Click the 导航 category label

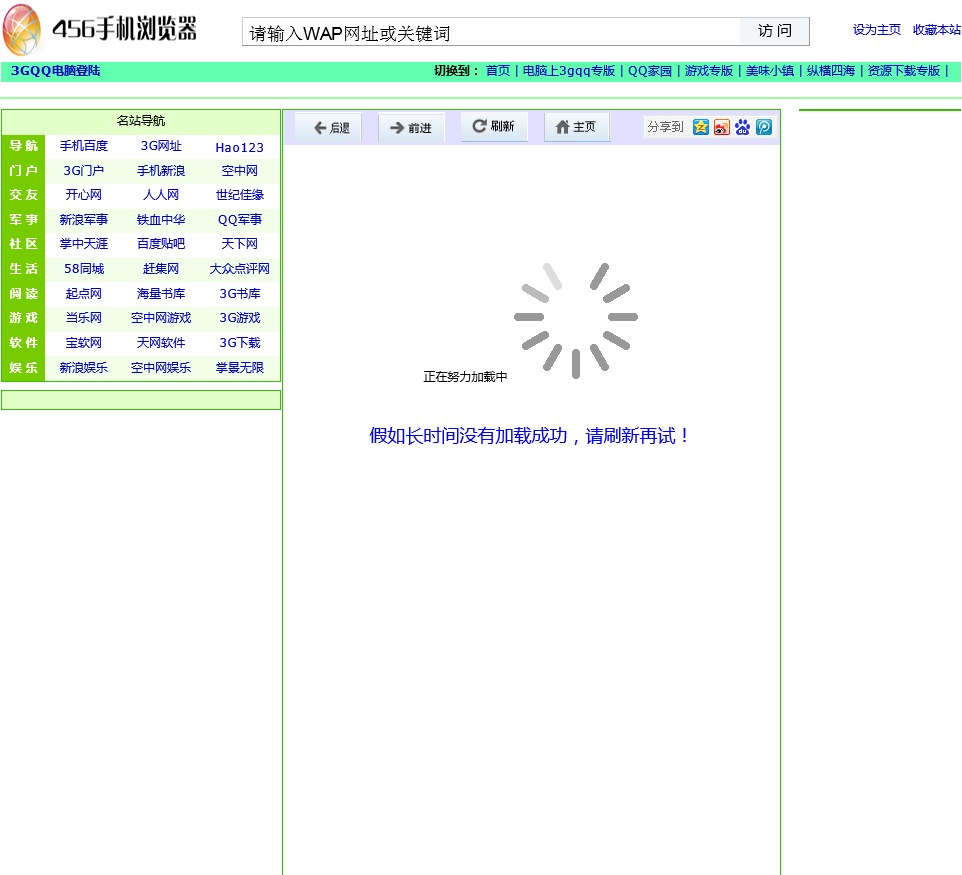pos(23,146)
